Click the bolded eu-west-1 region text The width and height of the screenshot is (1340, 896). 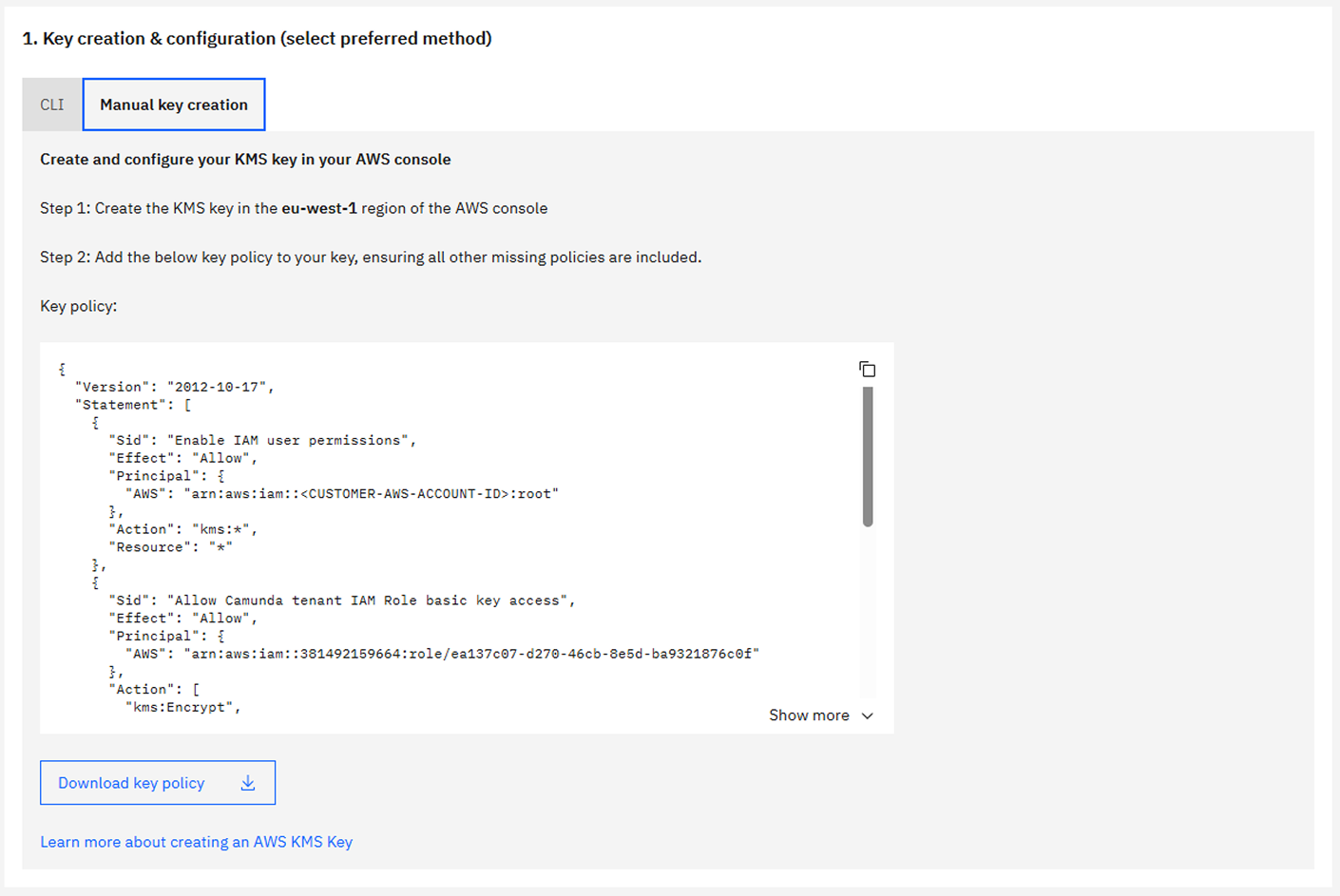pyautogui.click(x=318, y=208)
